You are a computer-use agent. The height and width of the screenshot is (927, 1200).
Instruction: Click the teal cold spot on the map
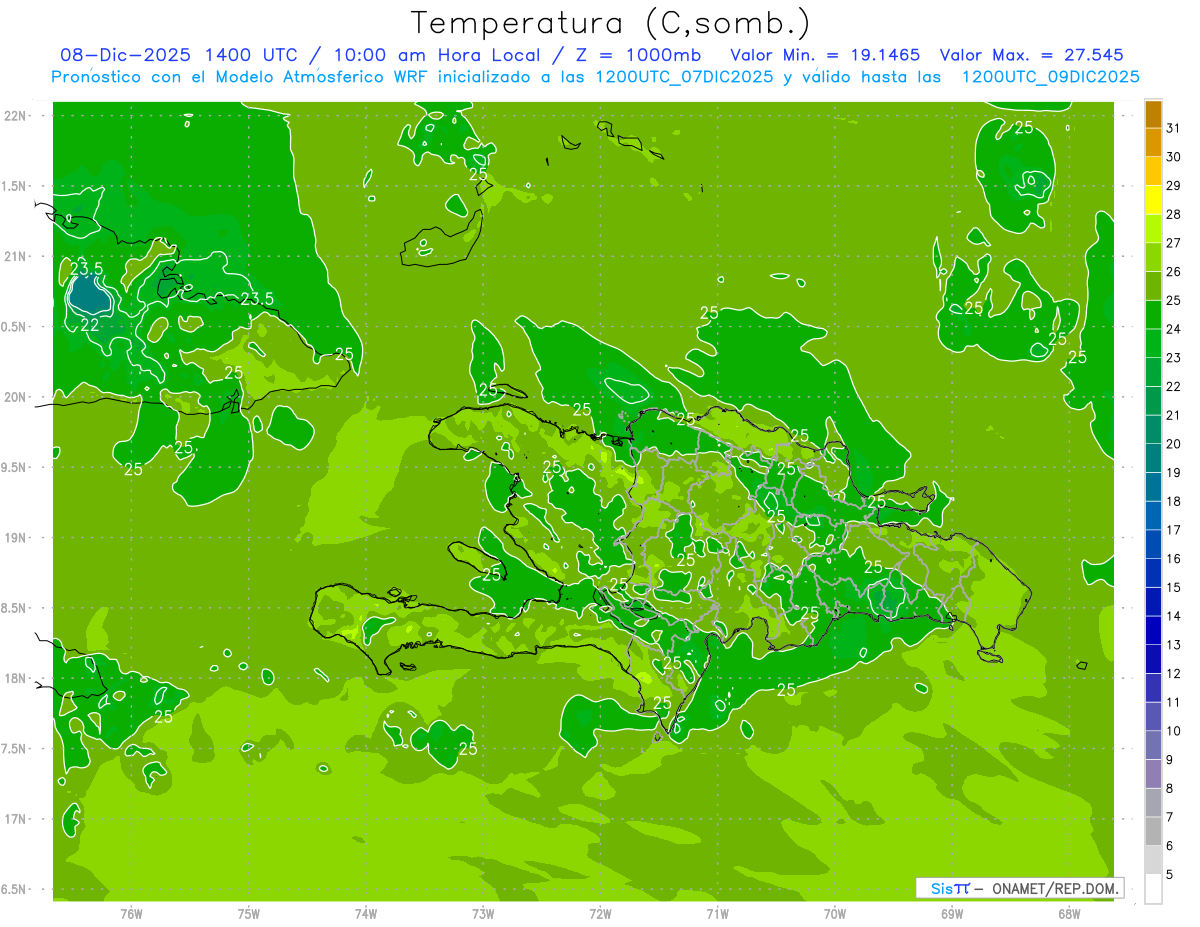[x=88, y=295]
